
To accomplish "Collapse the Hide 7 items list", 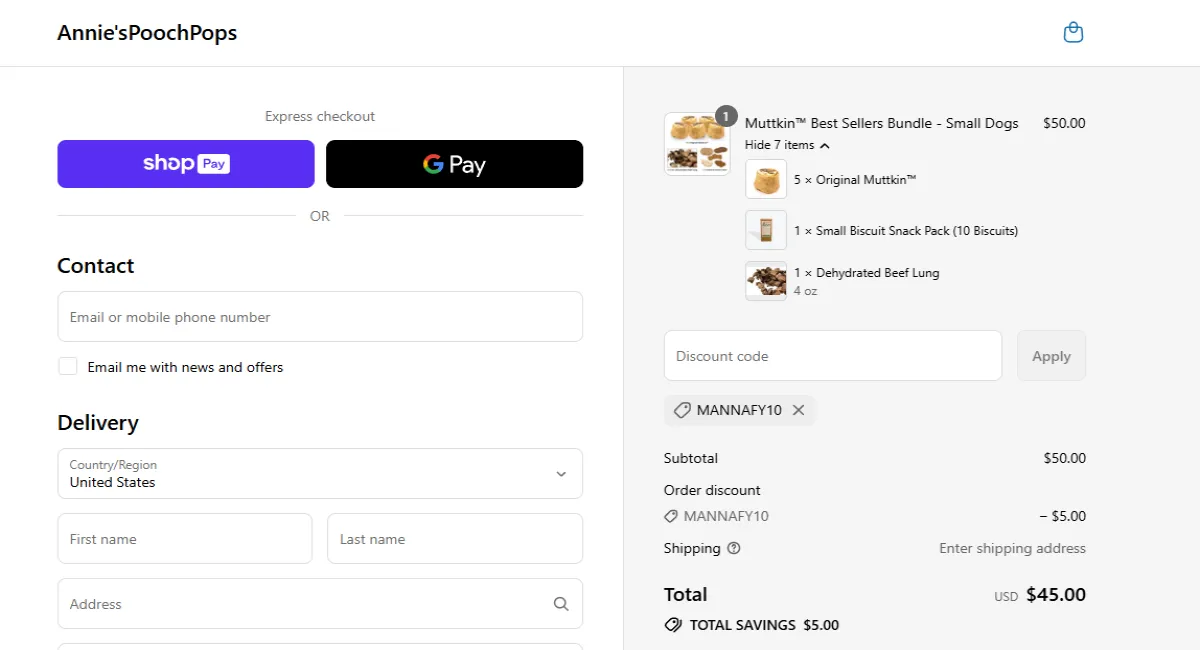I will [x=787, y=145].
